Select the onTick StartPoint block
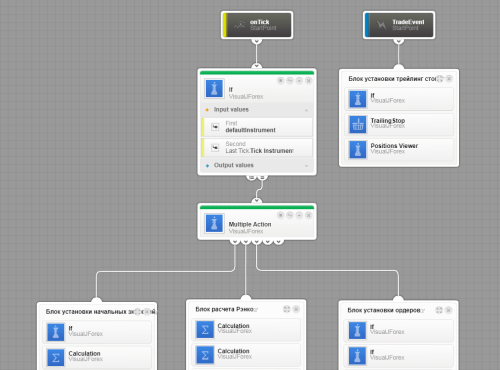500x370 pixels. (x=257, y=25)
